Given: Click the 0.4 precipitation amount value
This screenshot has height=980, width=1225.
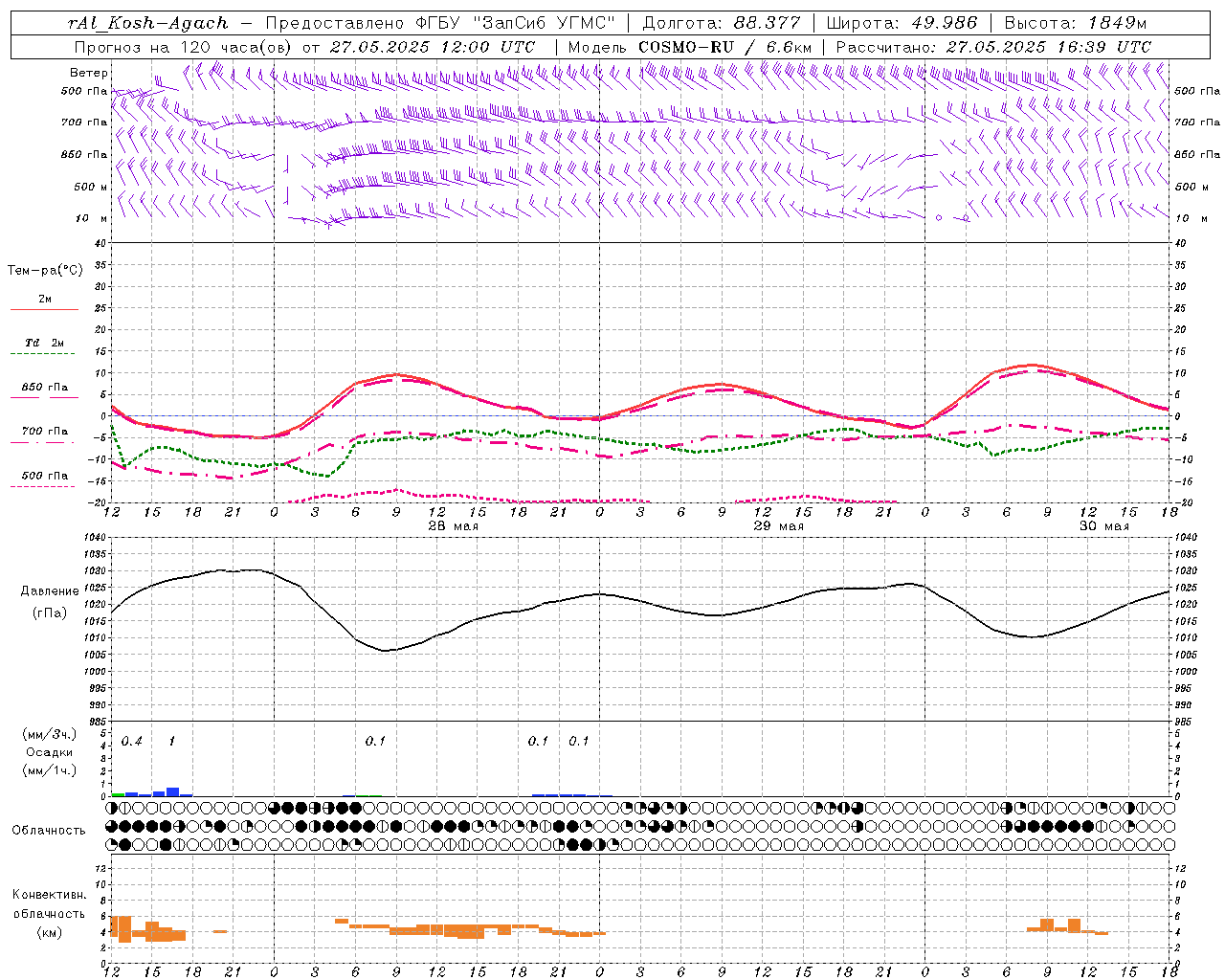Looking at the screenshot, I should click(131, 742).
